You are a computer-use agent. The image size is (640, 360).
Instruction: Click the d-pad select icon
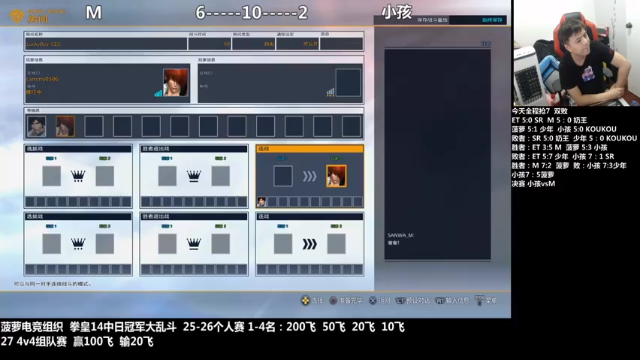305,301
